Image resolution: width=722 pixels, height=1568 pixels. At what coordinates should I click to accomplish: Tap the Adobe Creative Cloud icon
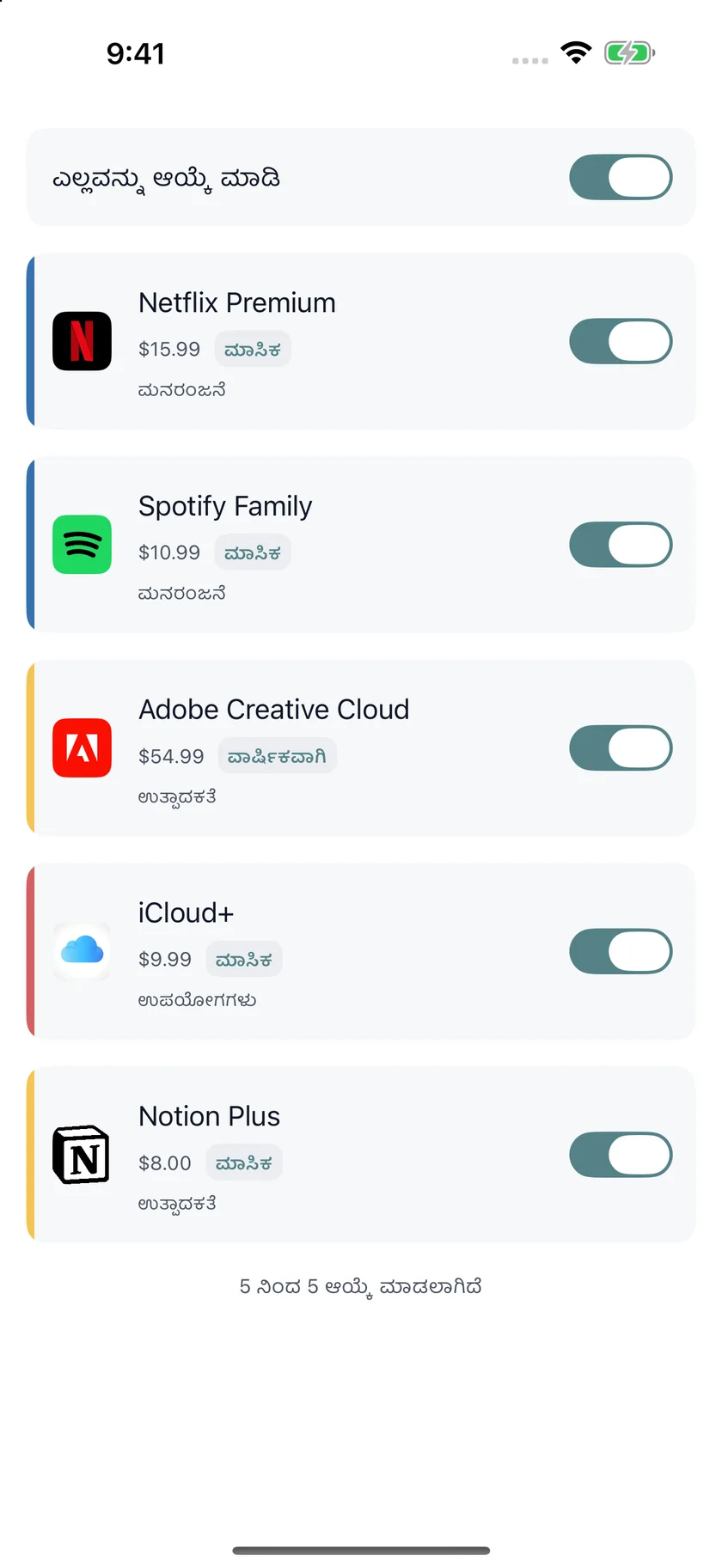[x=82, y=747]
